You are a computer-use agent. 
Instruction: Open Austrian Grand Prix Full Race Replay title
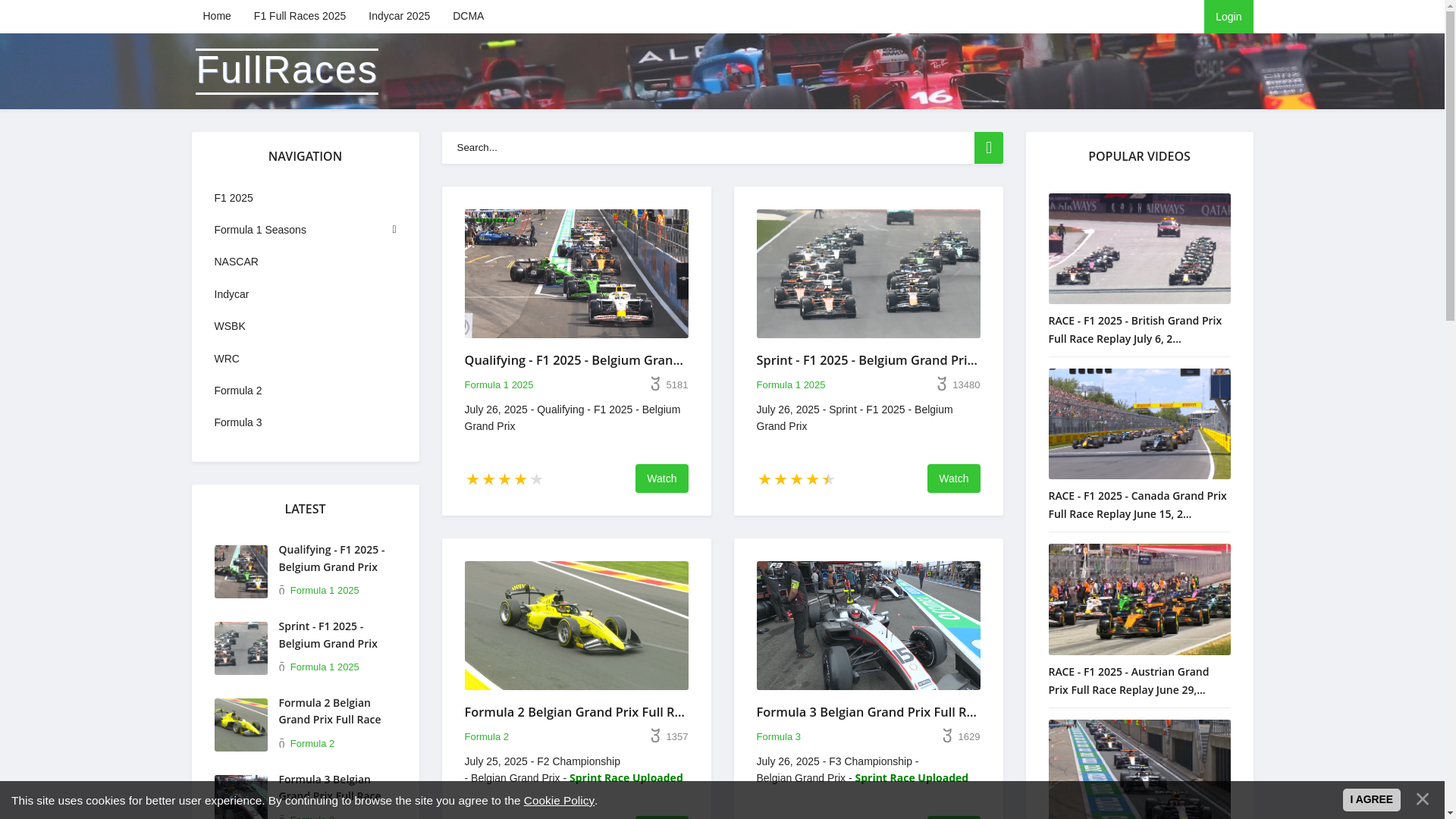pyautogui.click(x=1128, y=681)
